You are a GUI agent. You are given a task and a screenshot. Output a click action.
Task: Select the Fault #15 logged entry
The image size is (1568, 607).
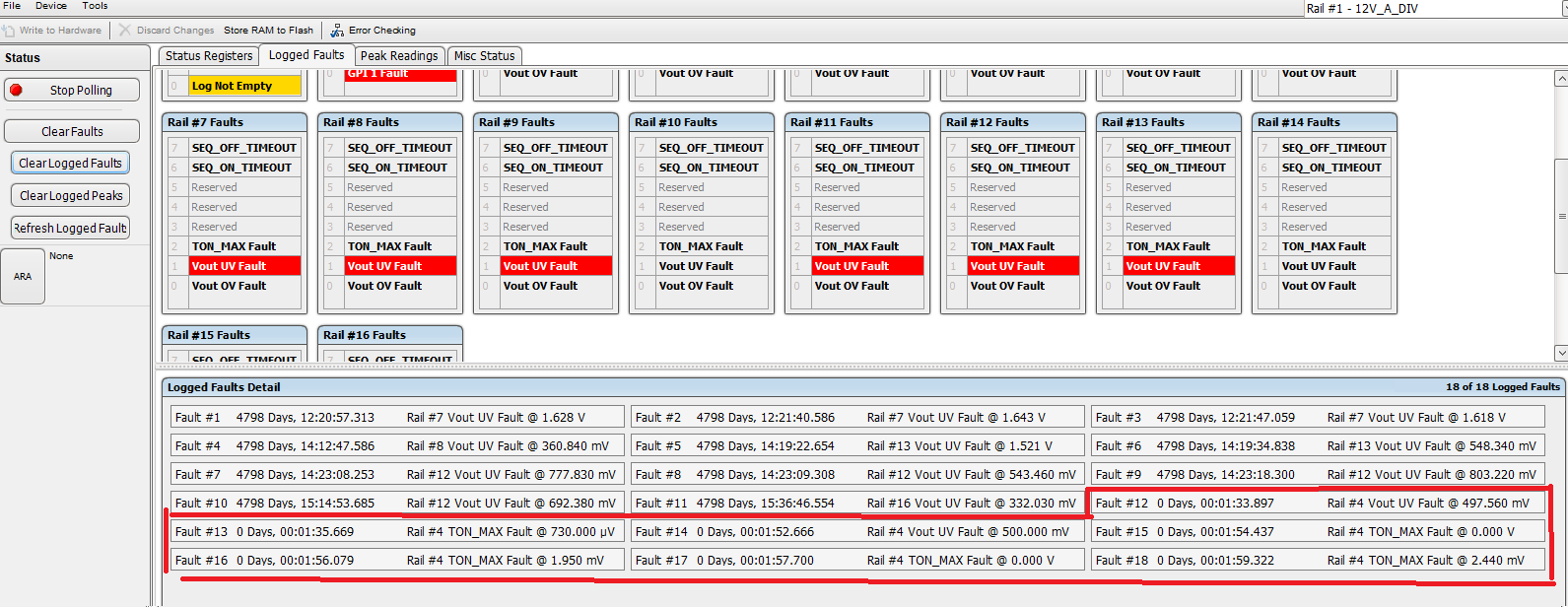click(x=1318, y=532)
